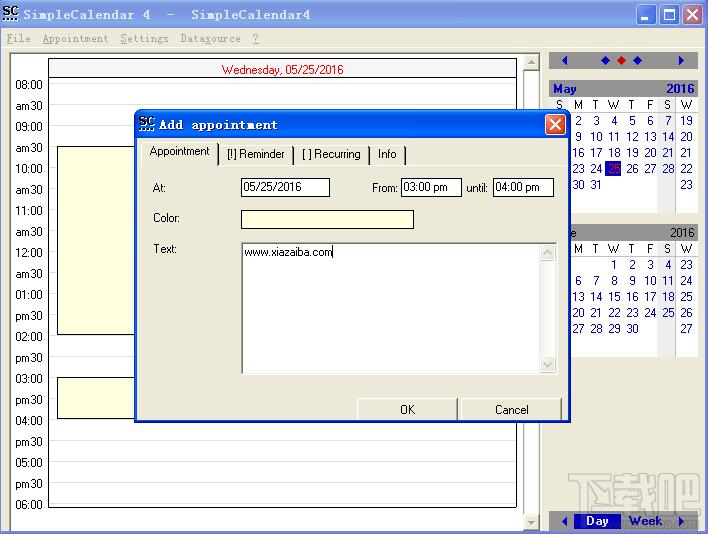Click in the appointment Text area
Screen dimensions: 708x534
tap(391, 309)
